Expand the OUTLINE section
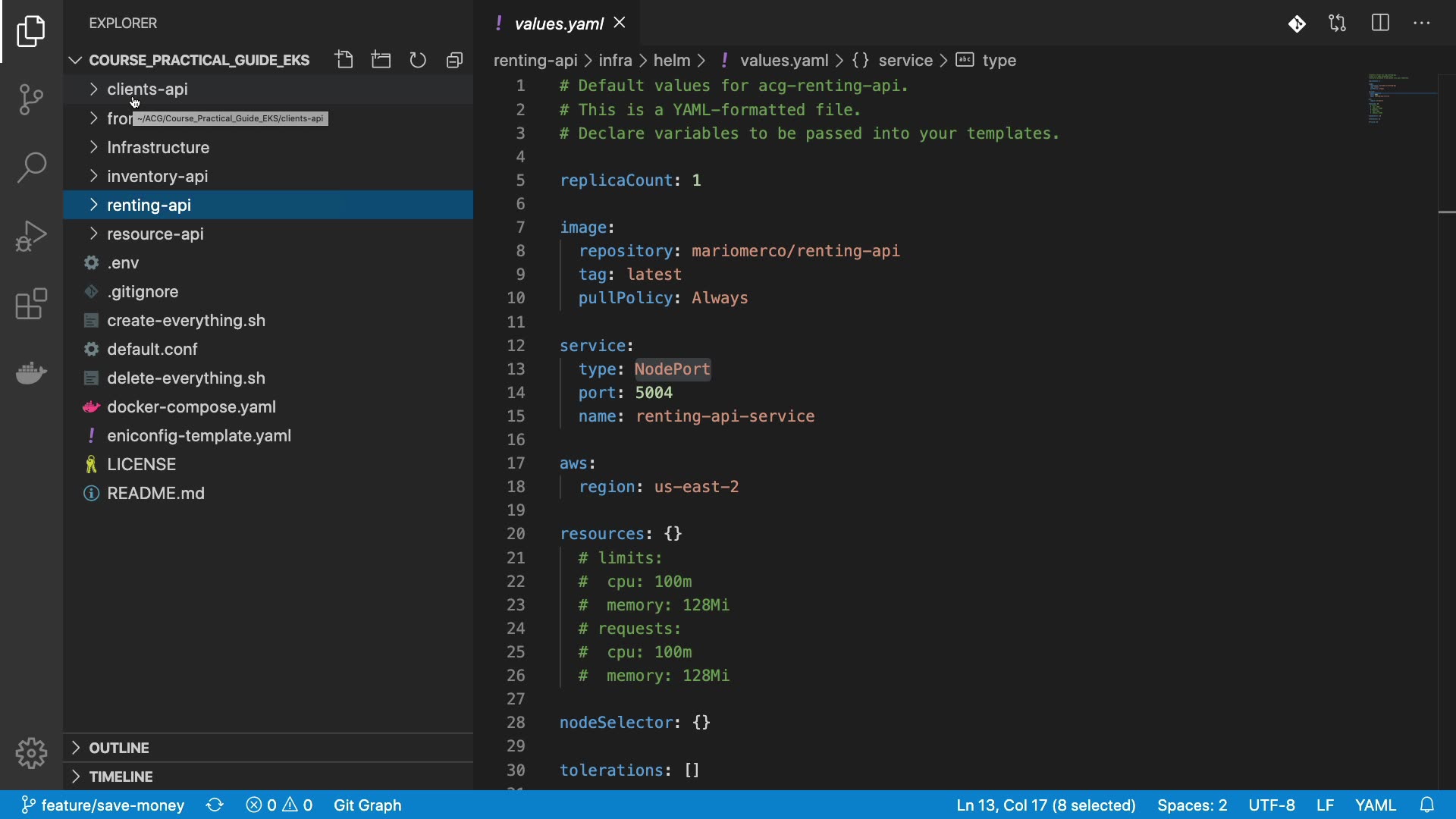 [x=118, y=748]
